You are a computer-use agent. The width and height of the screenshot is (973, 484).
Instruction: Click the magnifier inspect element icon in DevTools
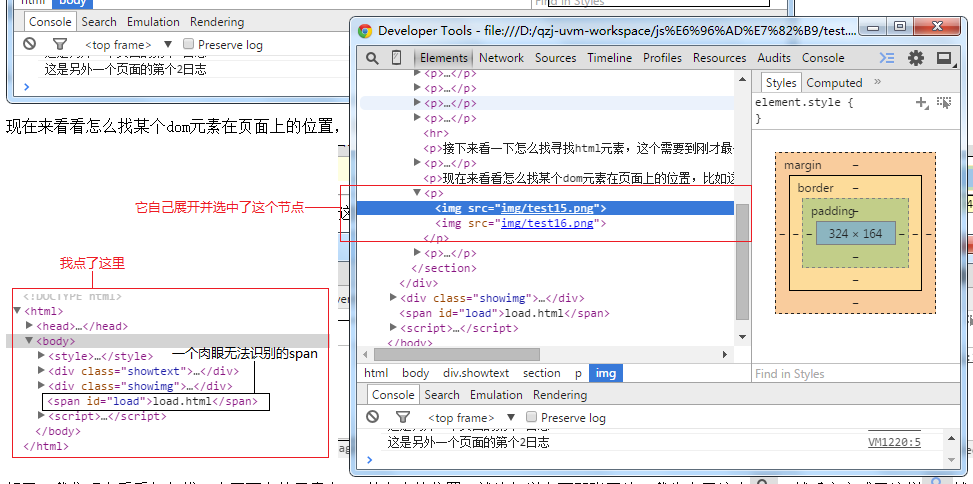coord(372,58)
